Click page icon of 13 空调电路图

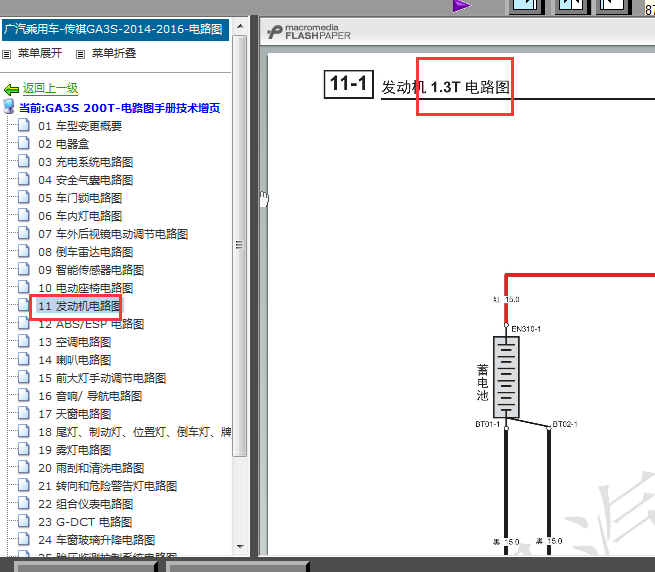(x=24, y=341)
